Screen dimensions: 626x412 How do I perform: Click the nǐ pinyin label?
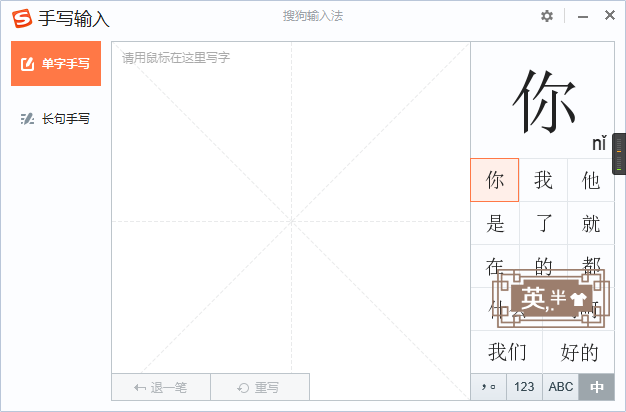[599, 143]
